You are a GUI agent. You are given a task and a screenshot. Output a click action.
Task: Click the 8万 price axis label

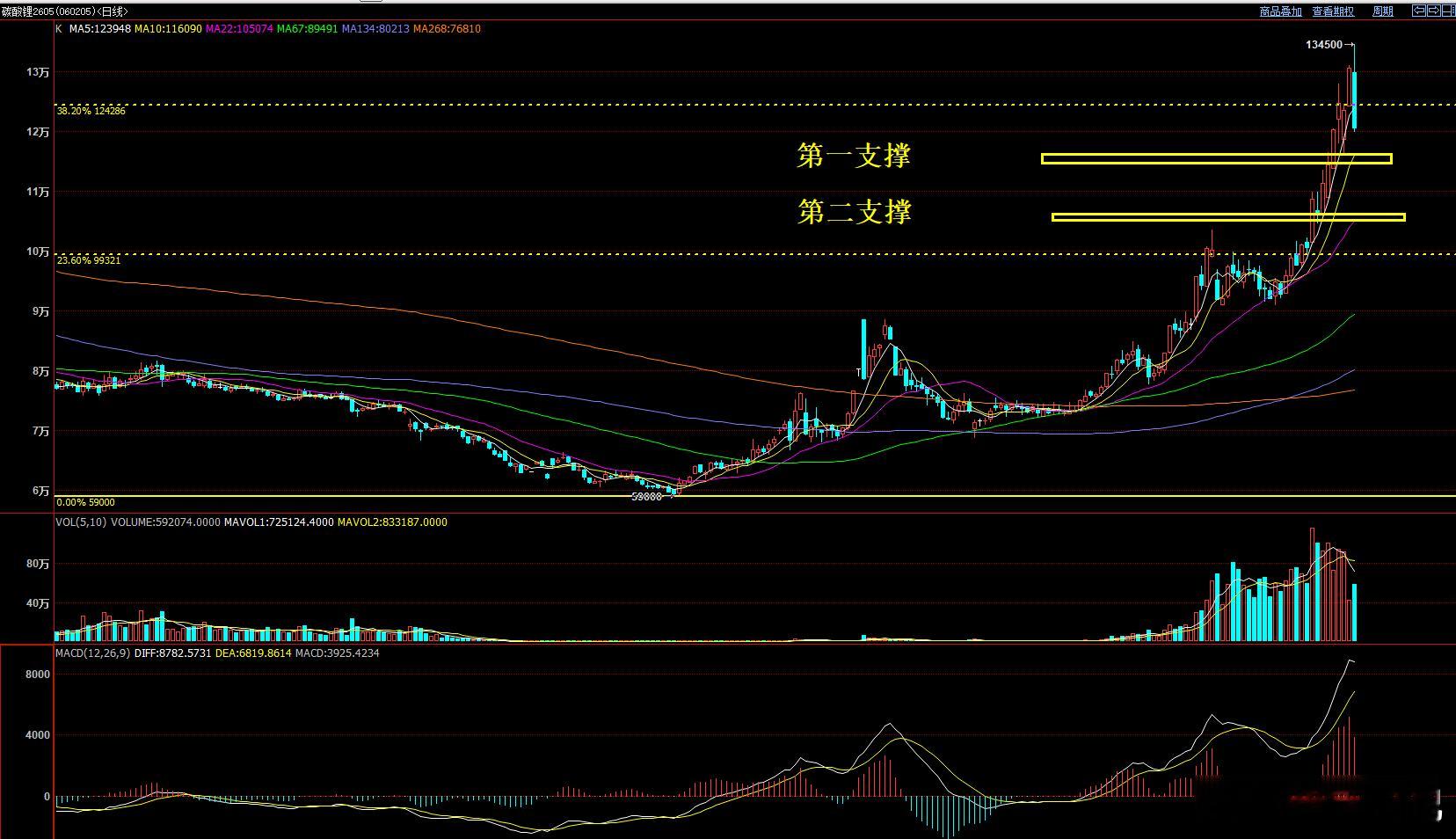coord(40,371)
